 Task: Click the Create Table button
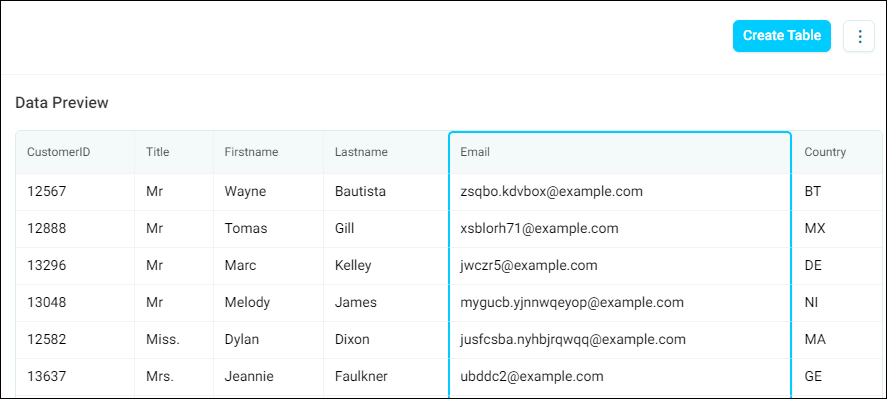pos(782,36)
